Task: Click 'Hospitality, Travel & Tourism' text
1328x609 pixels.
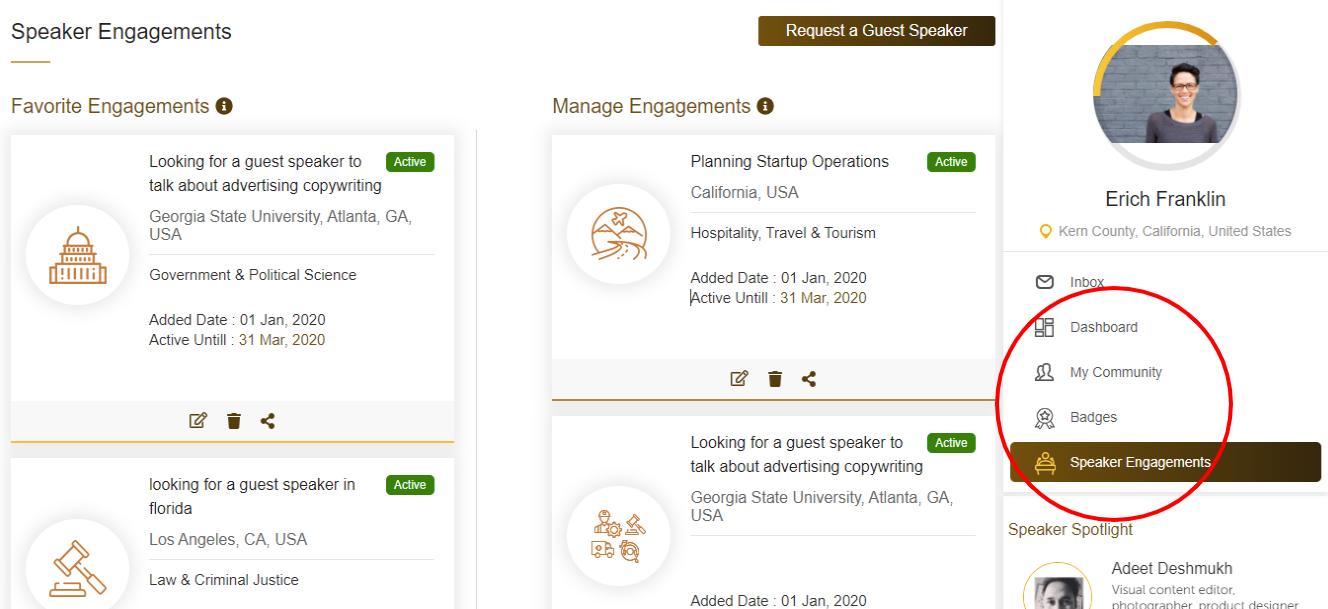Action: point(783,233)
